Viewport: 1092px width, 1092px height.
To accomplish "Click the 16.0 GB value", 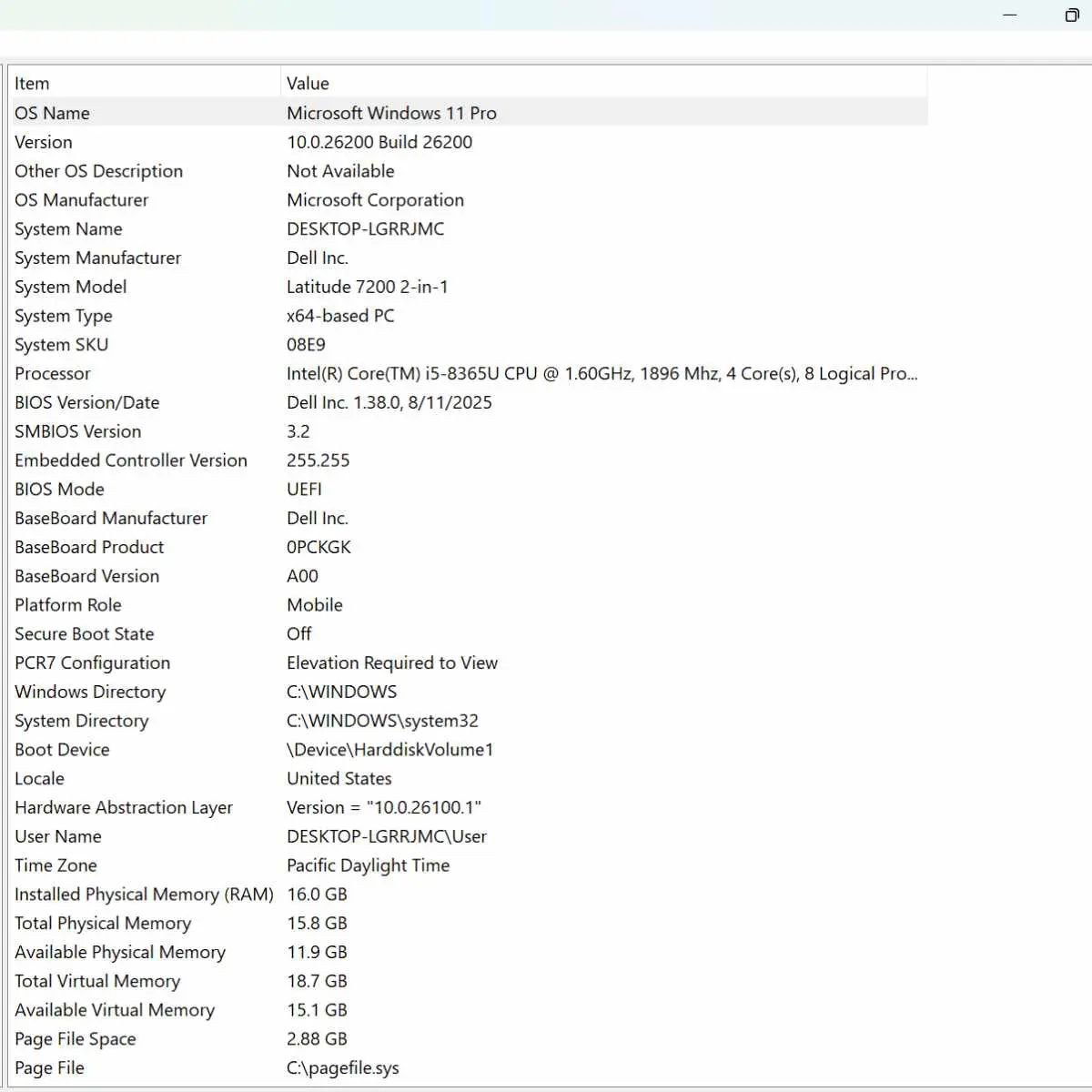I will pyautogui.click(x=317, y=895).
